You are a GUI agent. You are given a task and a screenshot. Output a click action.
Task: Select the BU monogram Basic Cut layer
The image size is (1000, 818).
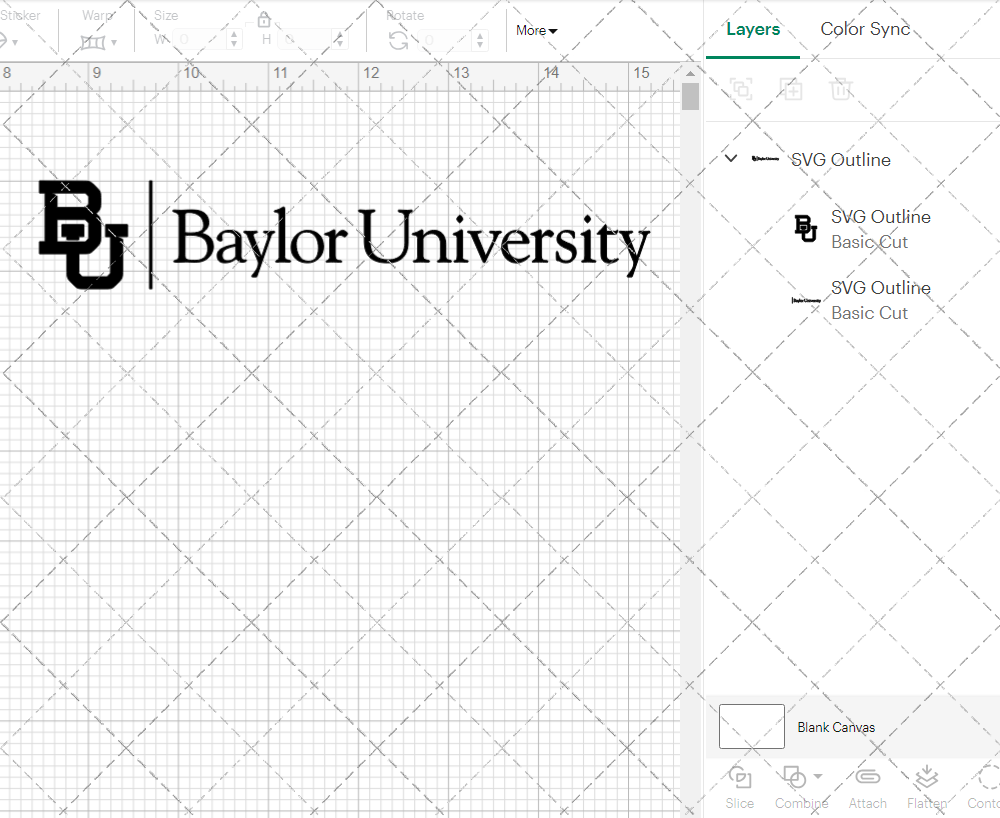coord(880,228)
